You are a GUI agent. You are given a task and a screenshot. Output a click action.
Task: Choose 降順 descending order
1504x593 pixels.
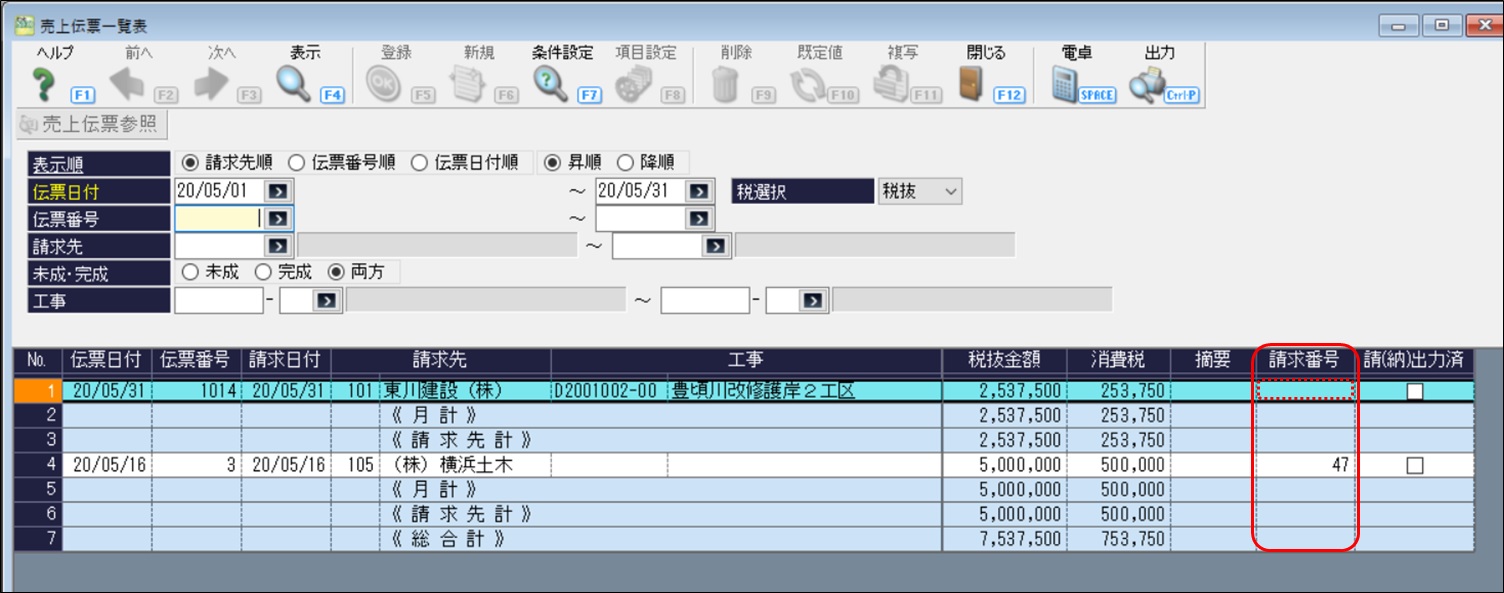(x=626, y=162)
